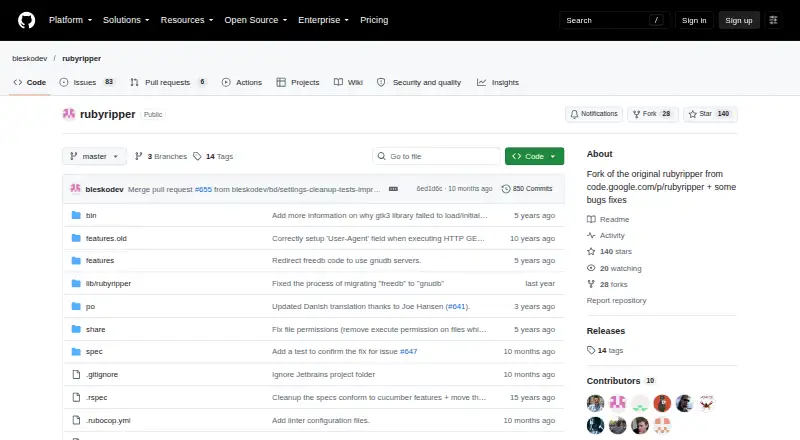Open 'Add linter configuration files.' commit message
This screenshot has height=440, width=800.
pyautogui.click(x=321, y=421)
